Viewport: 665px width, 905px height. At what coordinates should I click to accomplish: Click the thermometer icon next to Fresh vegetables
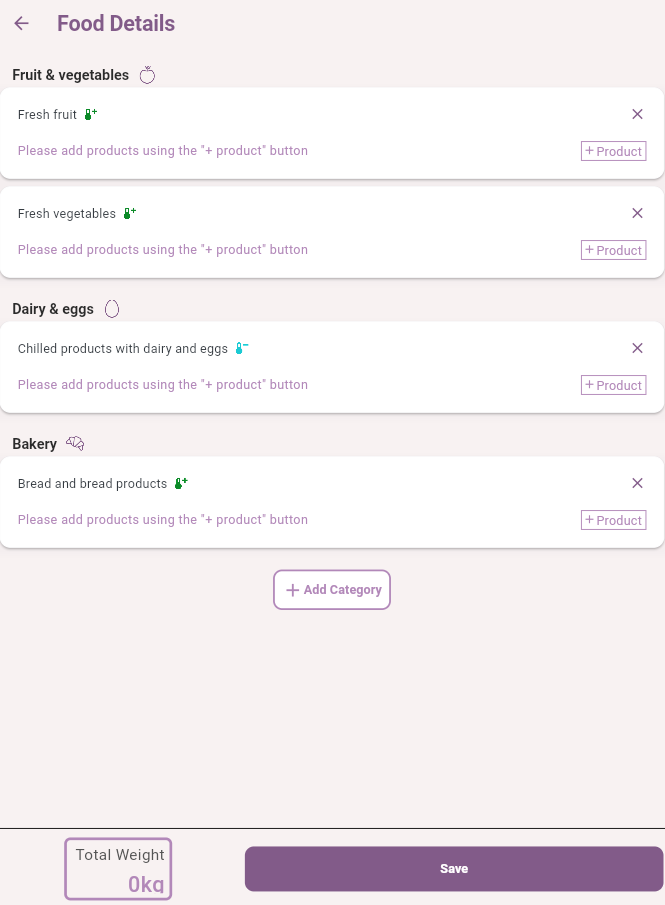129,214
